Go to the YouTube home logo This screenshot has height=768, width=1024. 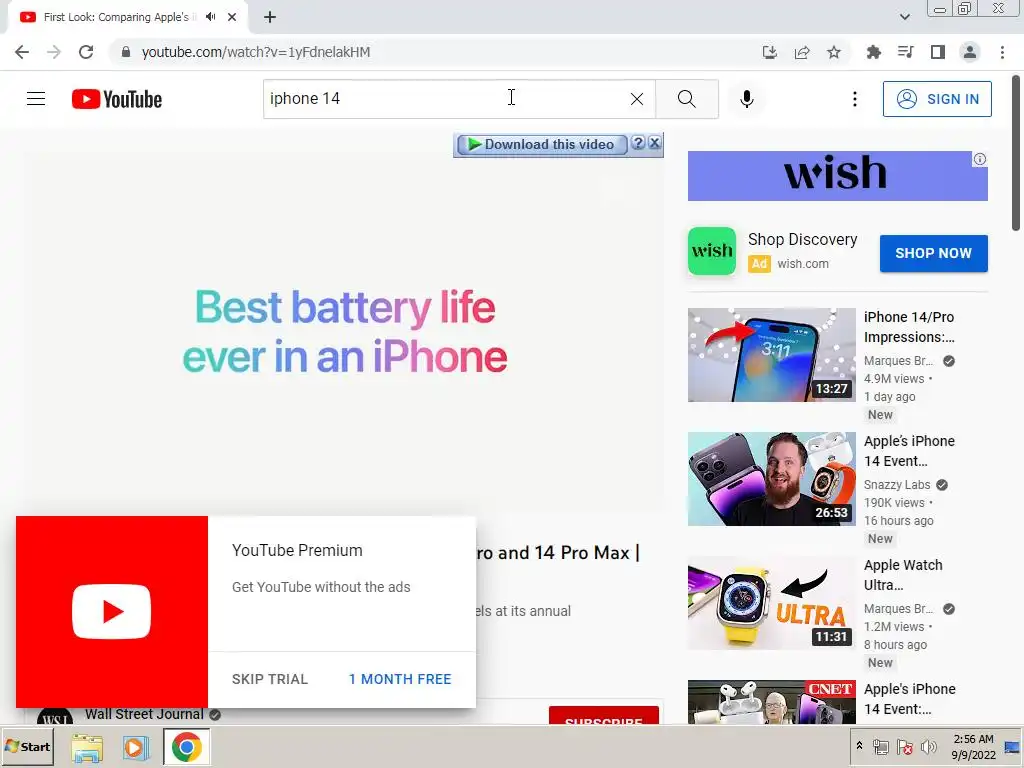[x=117, y=99]
